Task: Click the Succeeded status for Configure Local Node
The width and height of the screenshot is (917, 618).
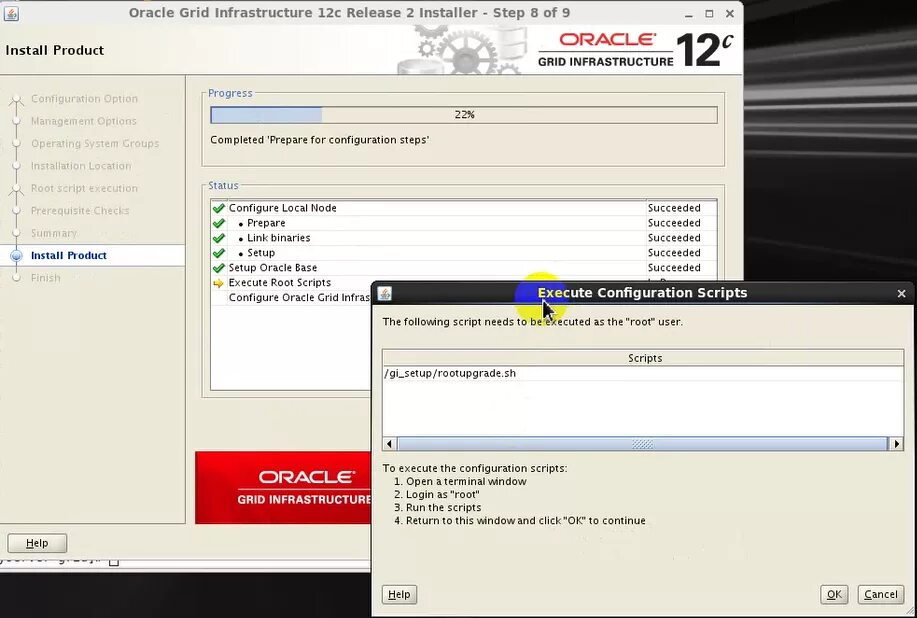Action: click(674, 208)
